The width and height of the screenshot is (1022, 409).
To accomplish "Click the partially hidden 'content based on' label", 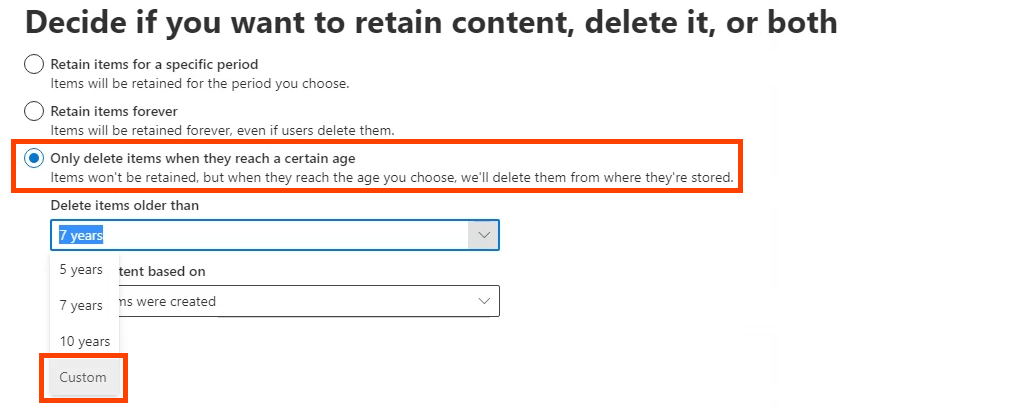I will coord(170,271).
